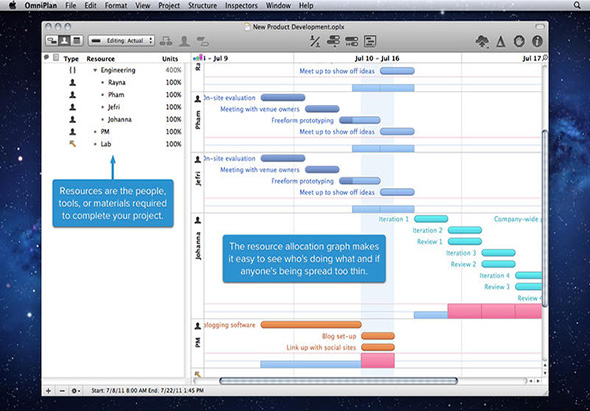The height and width of the screenshot is (411, 590).
Task: Click the level resources toolbar icon
Action: click(315, 41)
